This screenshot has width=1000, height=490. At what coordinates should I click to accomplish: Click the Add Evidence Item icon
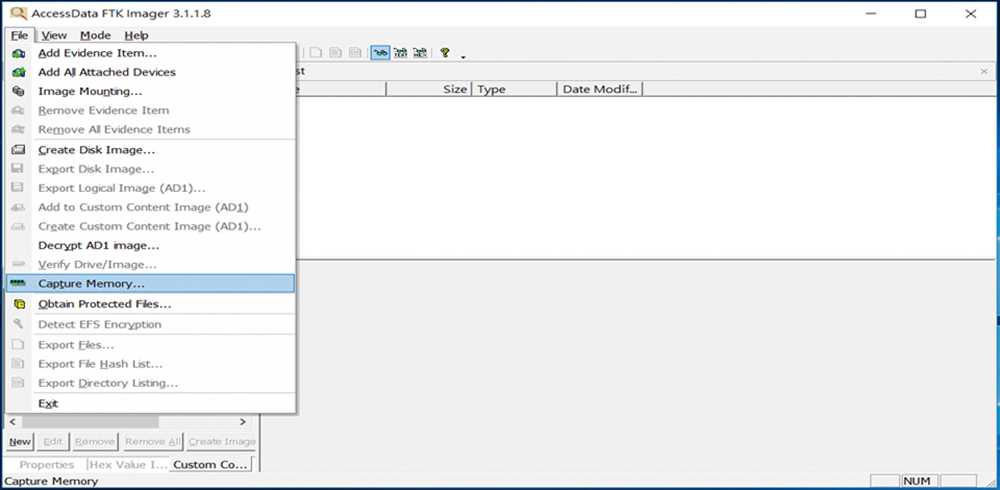point(18,54)
